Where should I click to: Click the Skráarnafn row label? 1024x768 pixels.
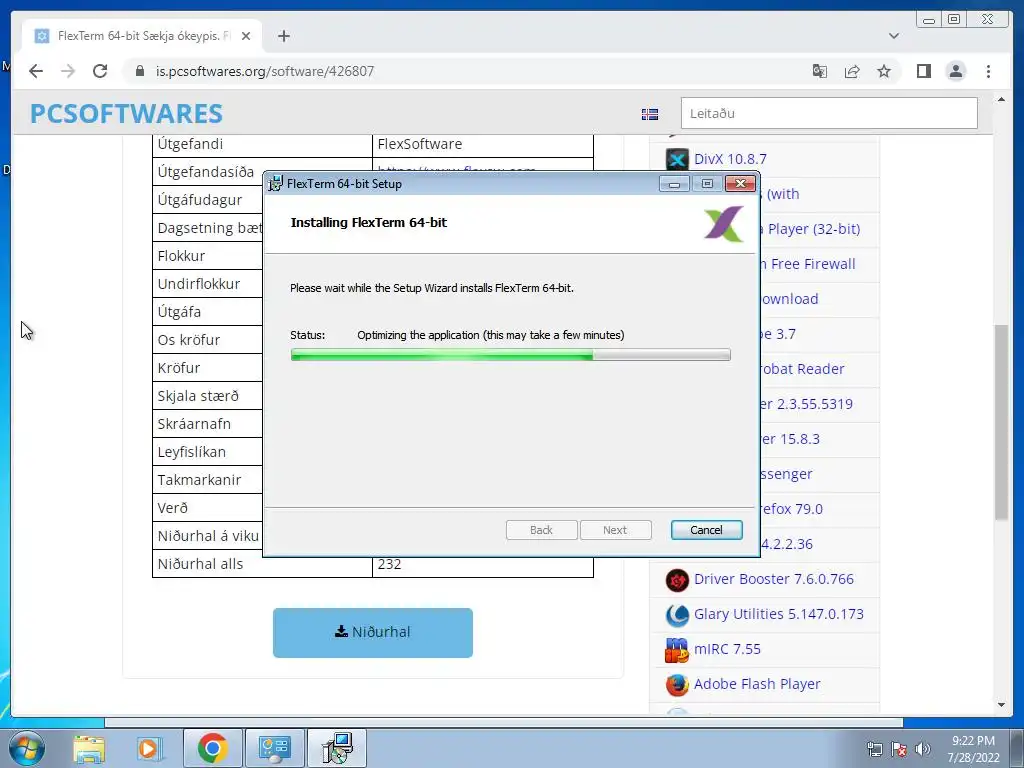[x=194, y=424]
